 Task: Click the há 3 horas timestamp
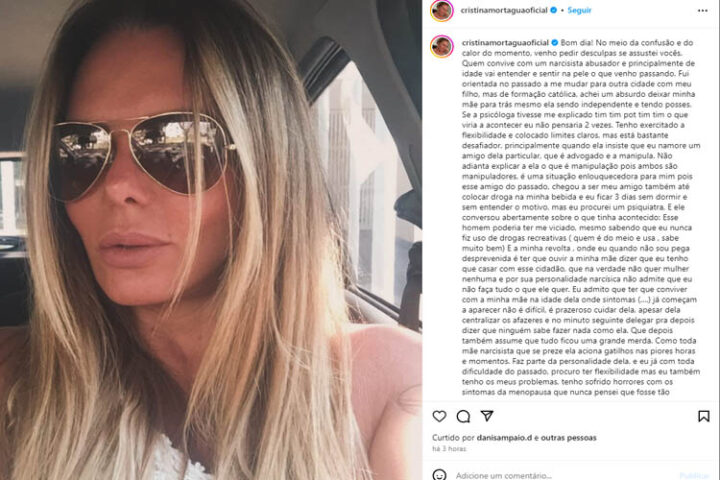click(x=449, y=449)
